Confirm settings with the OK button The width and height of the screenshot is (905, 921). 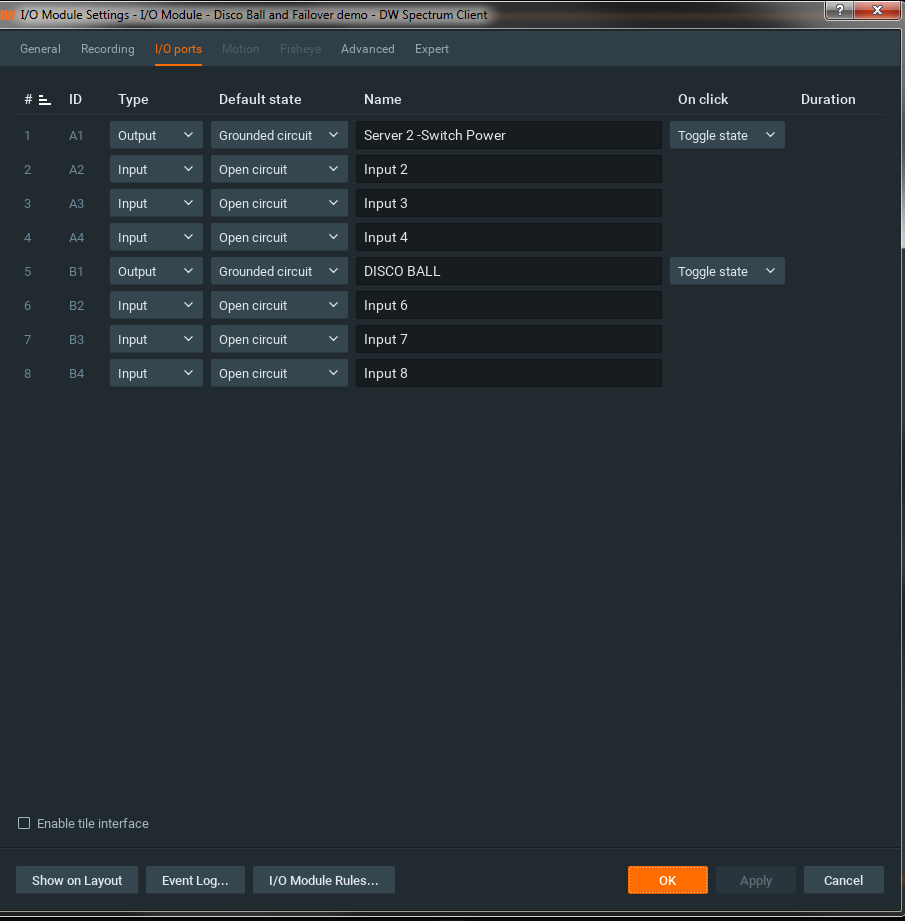(x=667, y=880)
